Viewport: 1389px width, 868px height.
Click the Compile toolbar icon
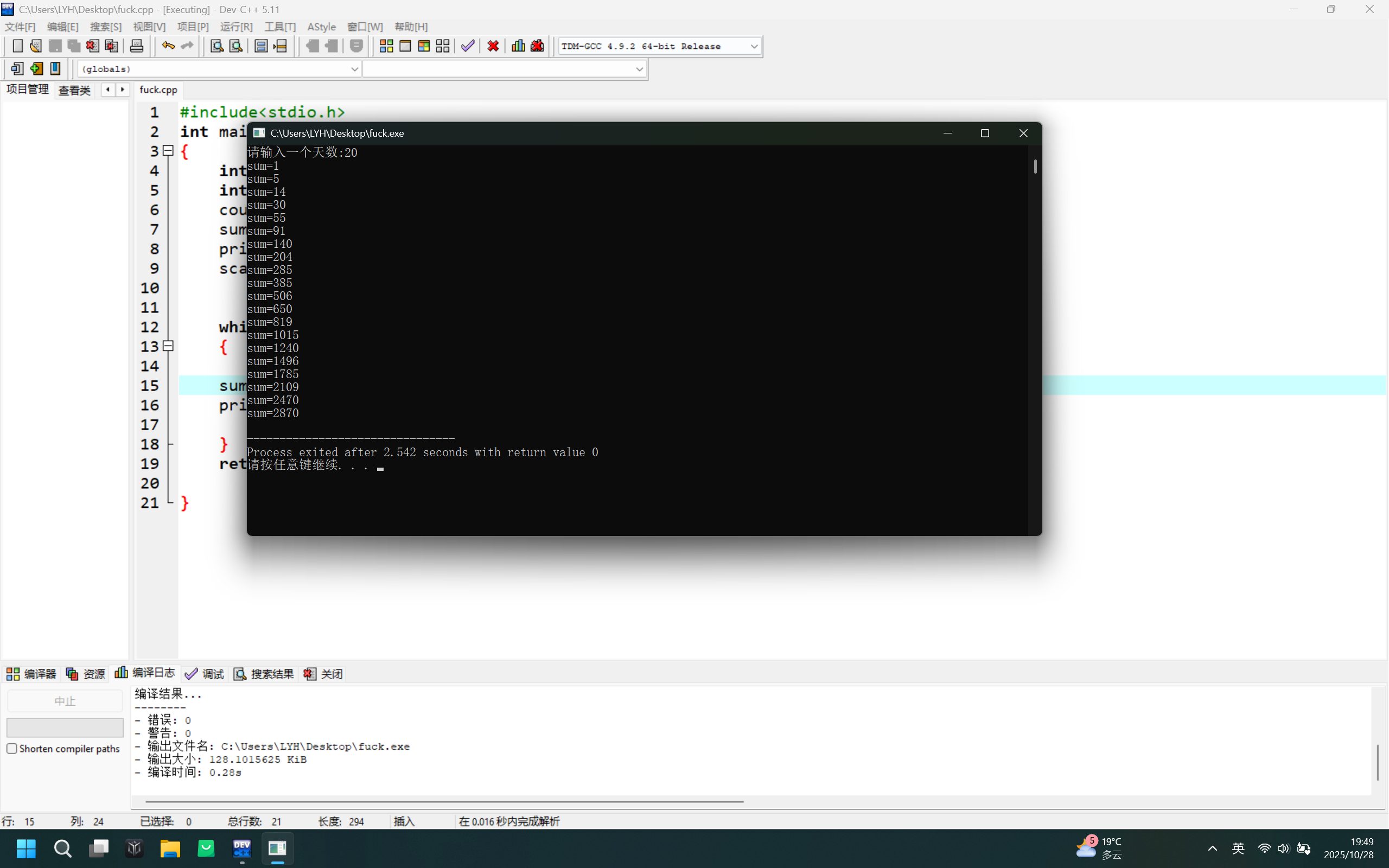click(x=386, y=46)
